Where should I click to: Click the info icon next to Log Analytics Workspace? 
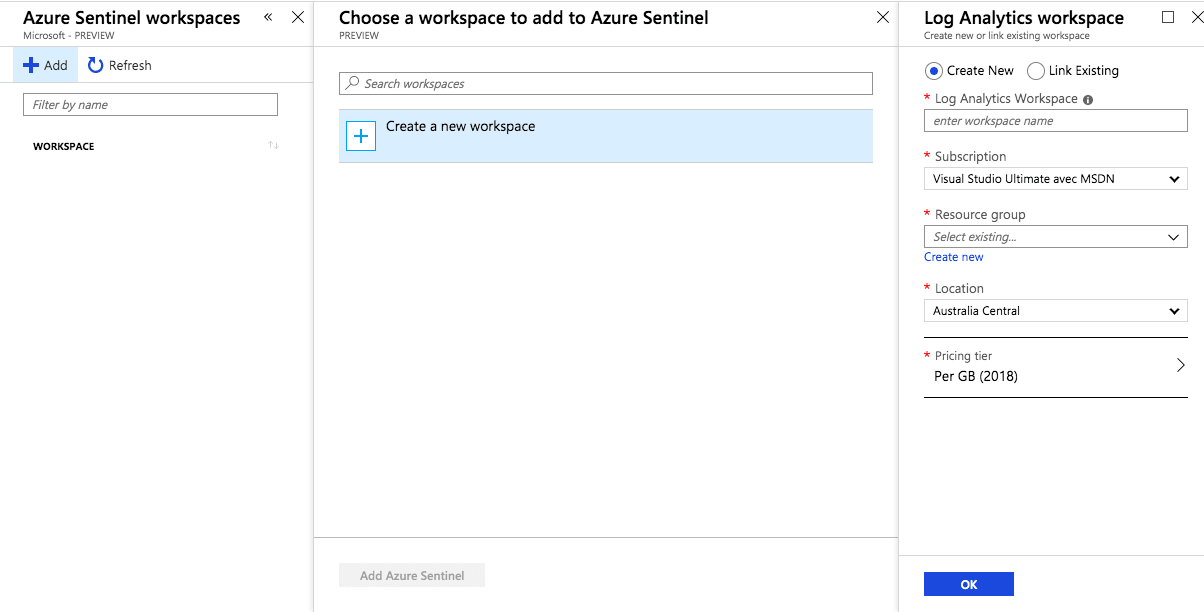click(x=1088, y=99)
